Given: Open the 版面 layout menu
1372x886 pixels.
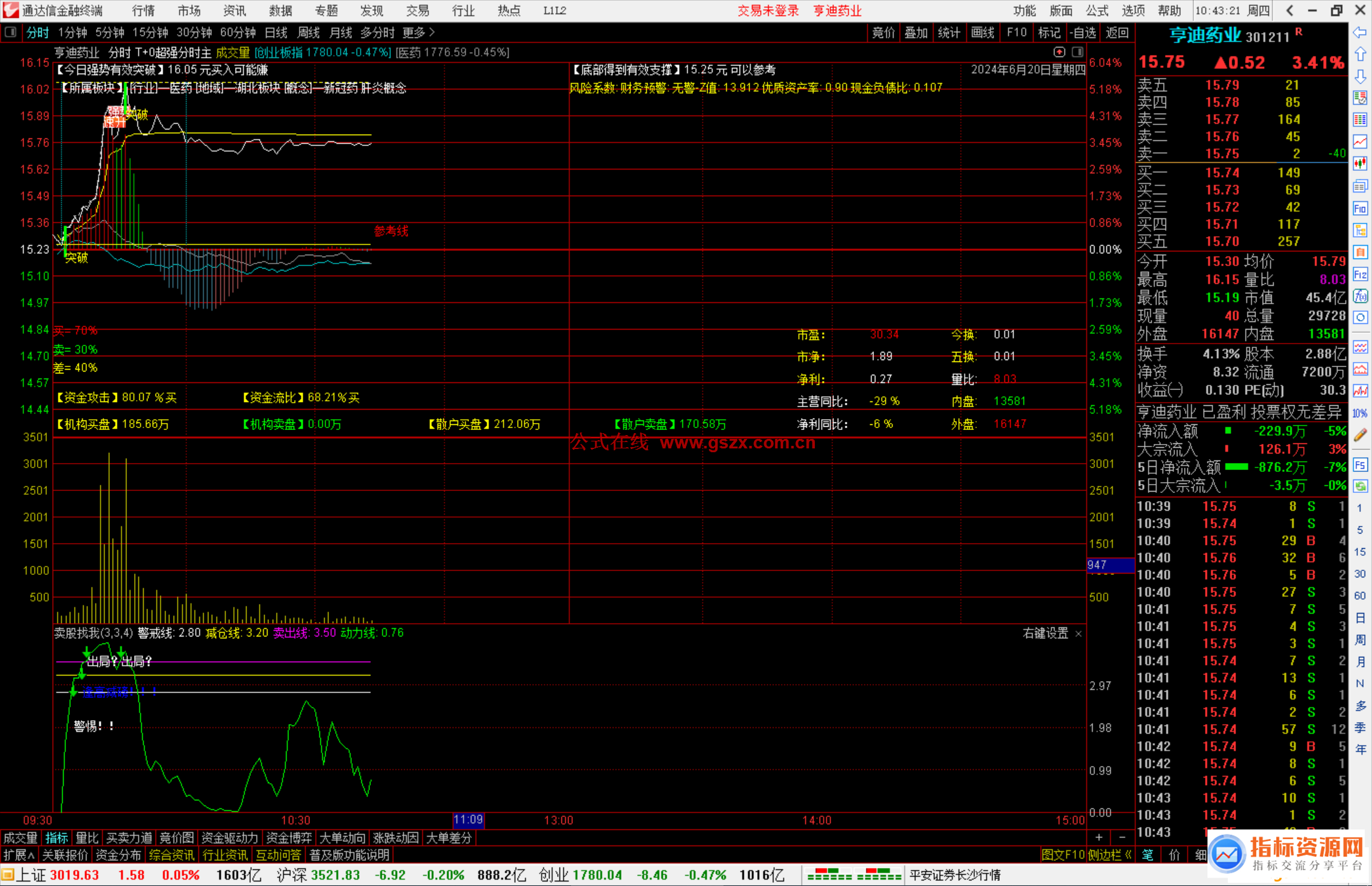Looking at the screenshot, I should (1061, 11).
